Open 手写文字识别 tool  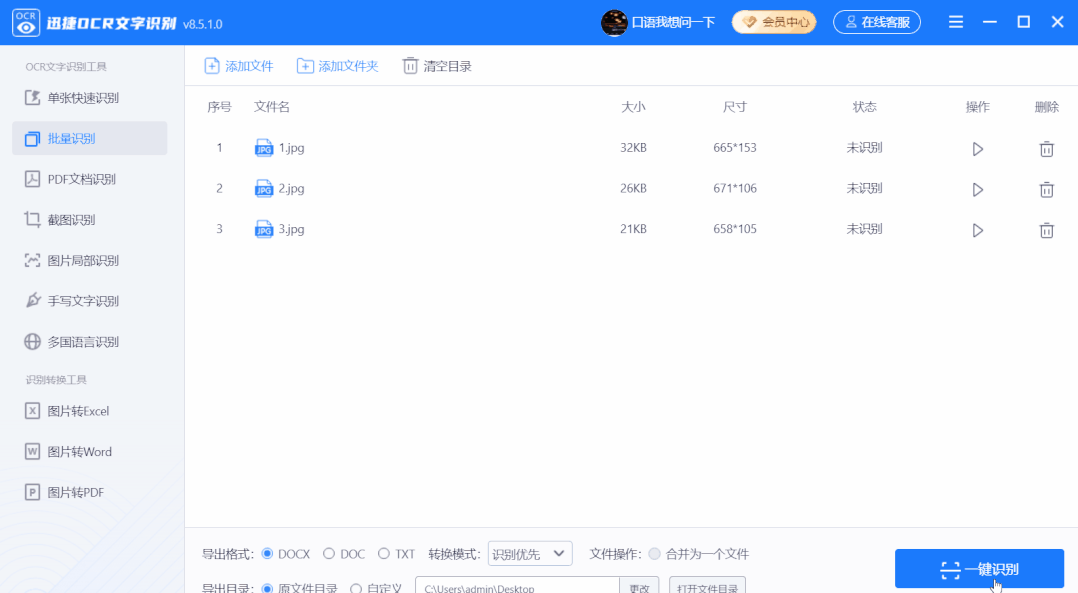click(89, 301)
